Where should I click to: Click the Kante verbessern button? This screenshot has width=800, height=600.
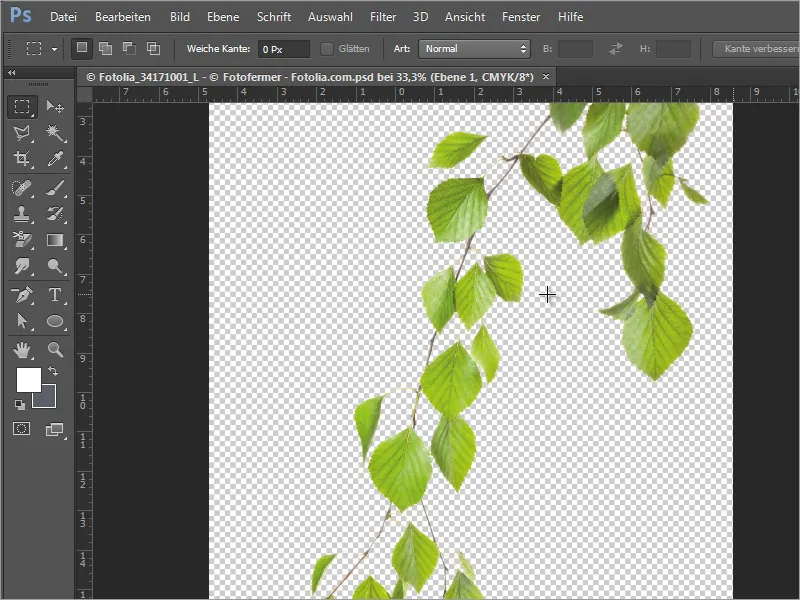(756, 49)
